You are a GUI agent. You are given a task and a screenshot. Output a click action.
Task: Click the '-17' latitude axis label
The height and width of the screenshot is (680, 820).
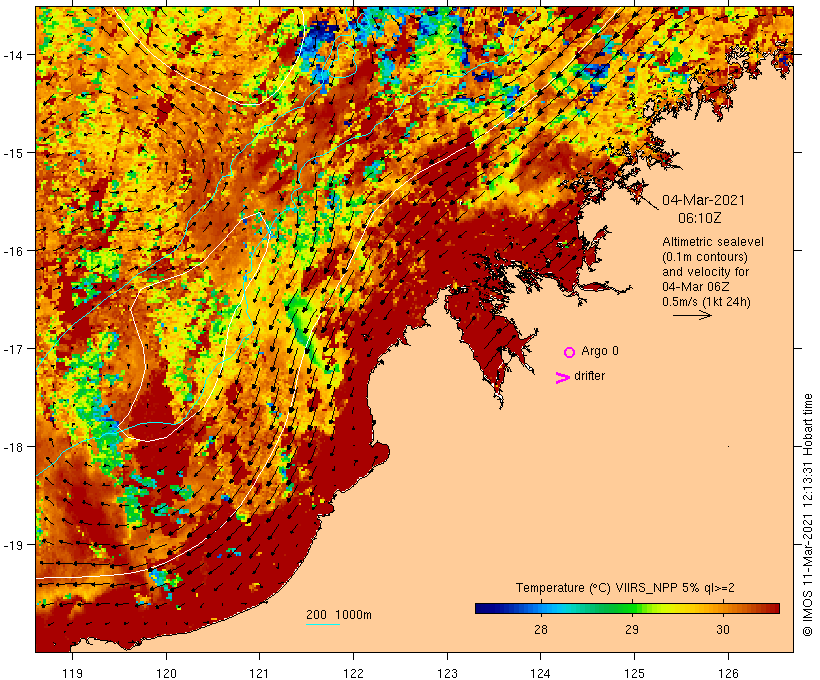12,348
